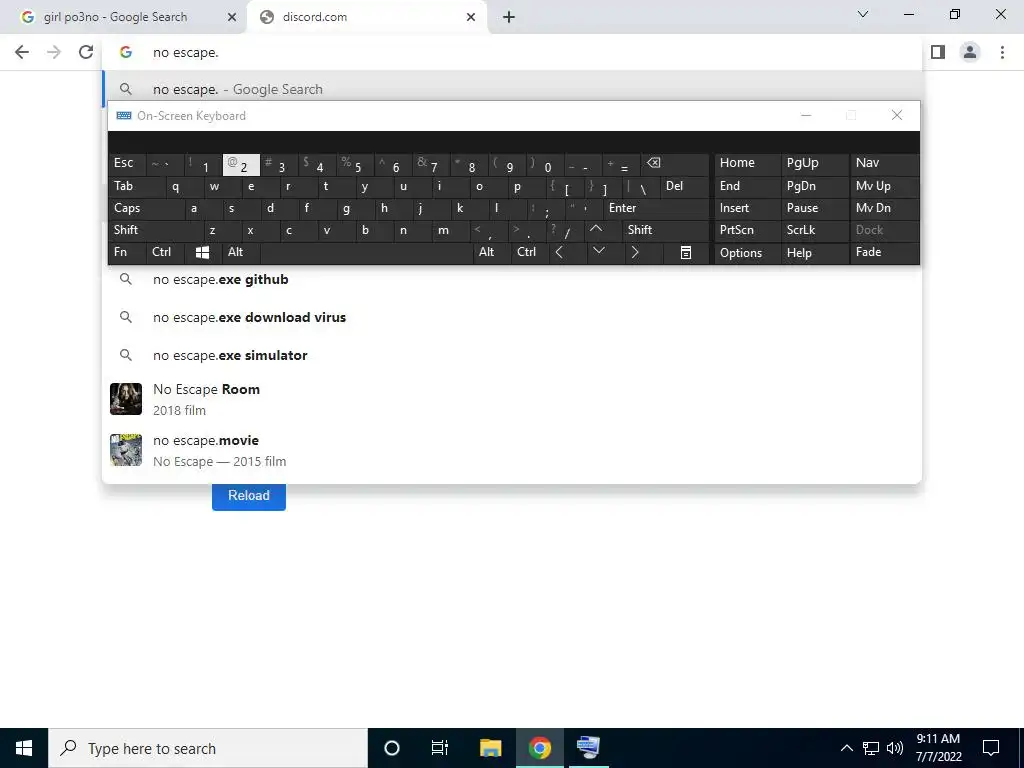
Task: Toggle left Ctrl key on keyboard
Action: tap(165, 253)
